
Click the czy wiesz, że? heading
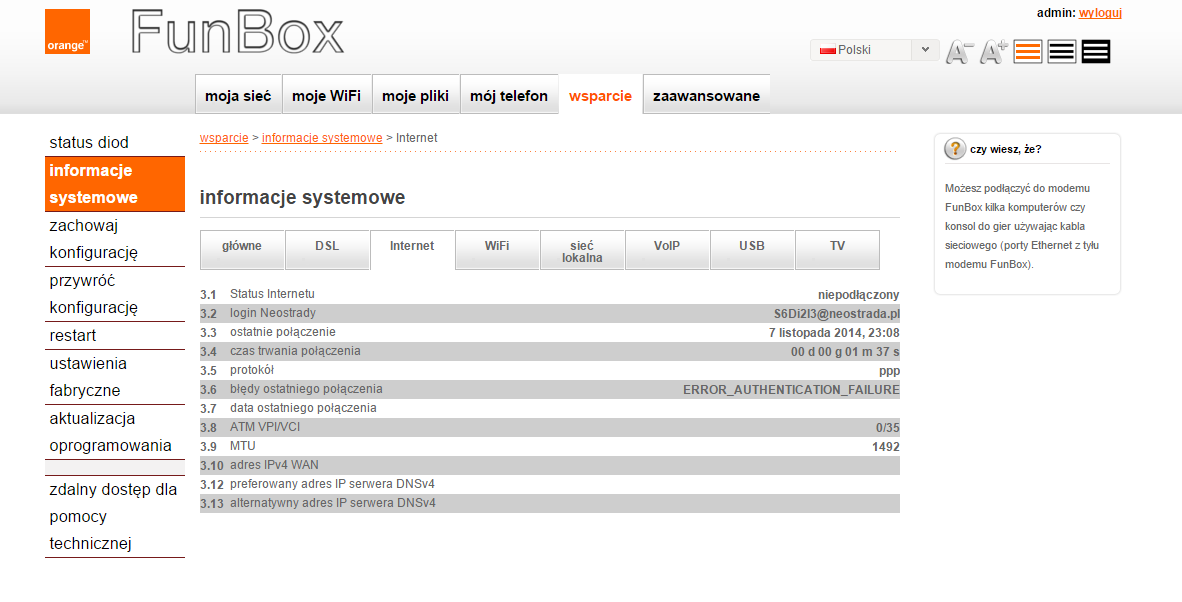tap(1006, 149)
